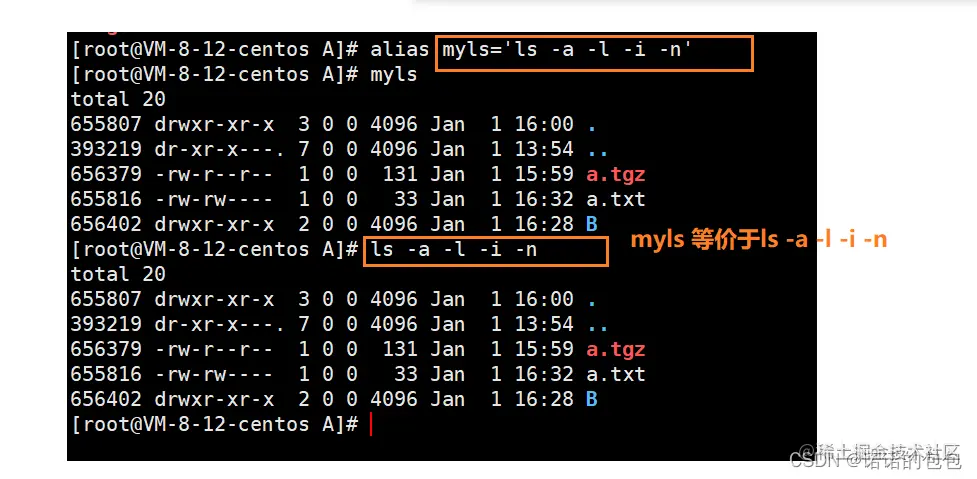Click the red a.tgz filename in the myls output
Viewport: 977px width, 479px height.
click(616, 175)
